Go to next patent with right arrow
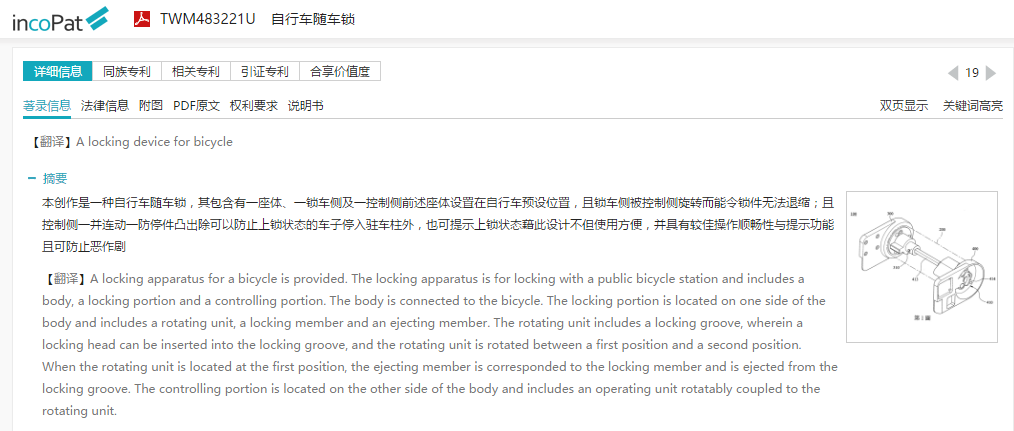Viewport: 1014px width, 431px height. click(990, 72)
